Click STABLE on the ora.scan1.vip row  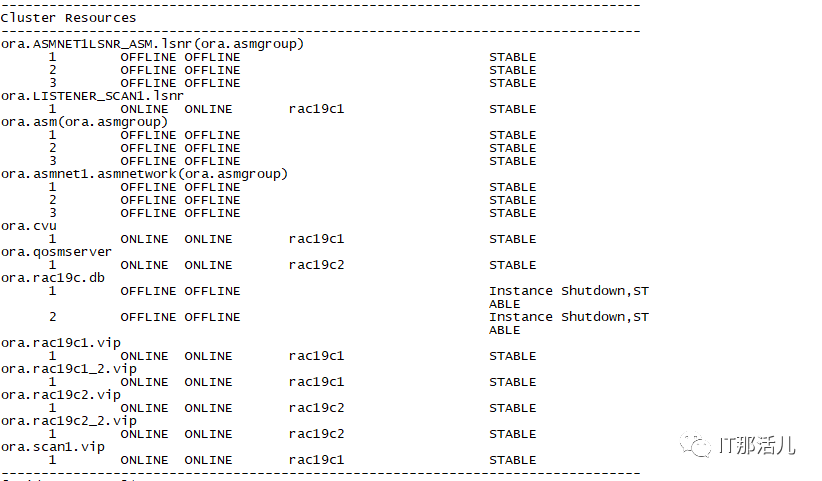coord(512,460)
